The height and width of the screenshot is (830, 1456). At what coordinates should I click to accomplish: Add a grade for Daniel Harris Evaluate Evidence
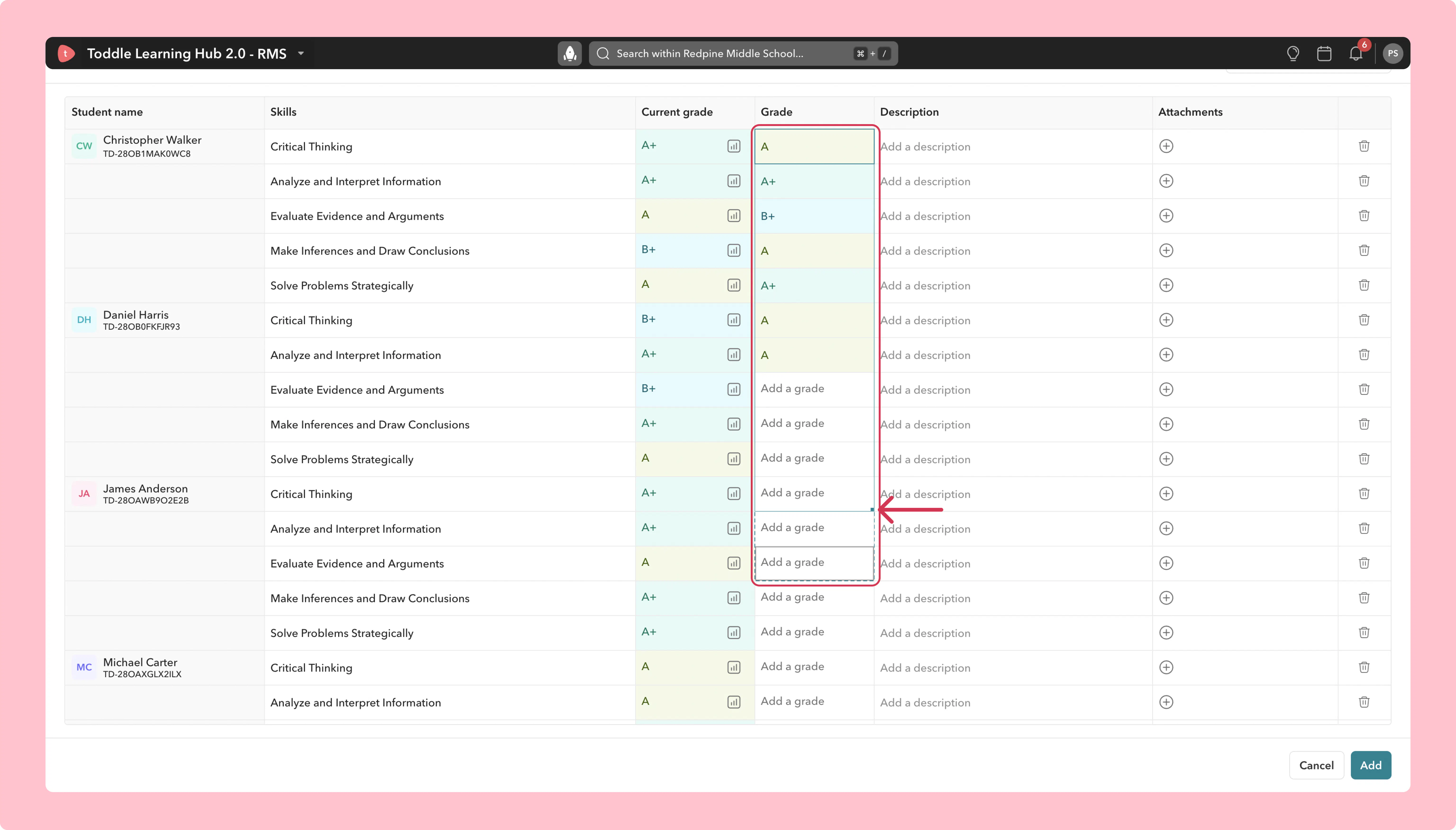814,390
